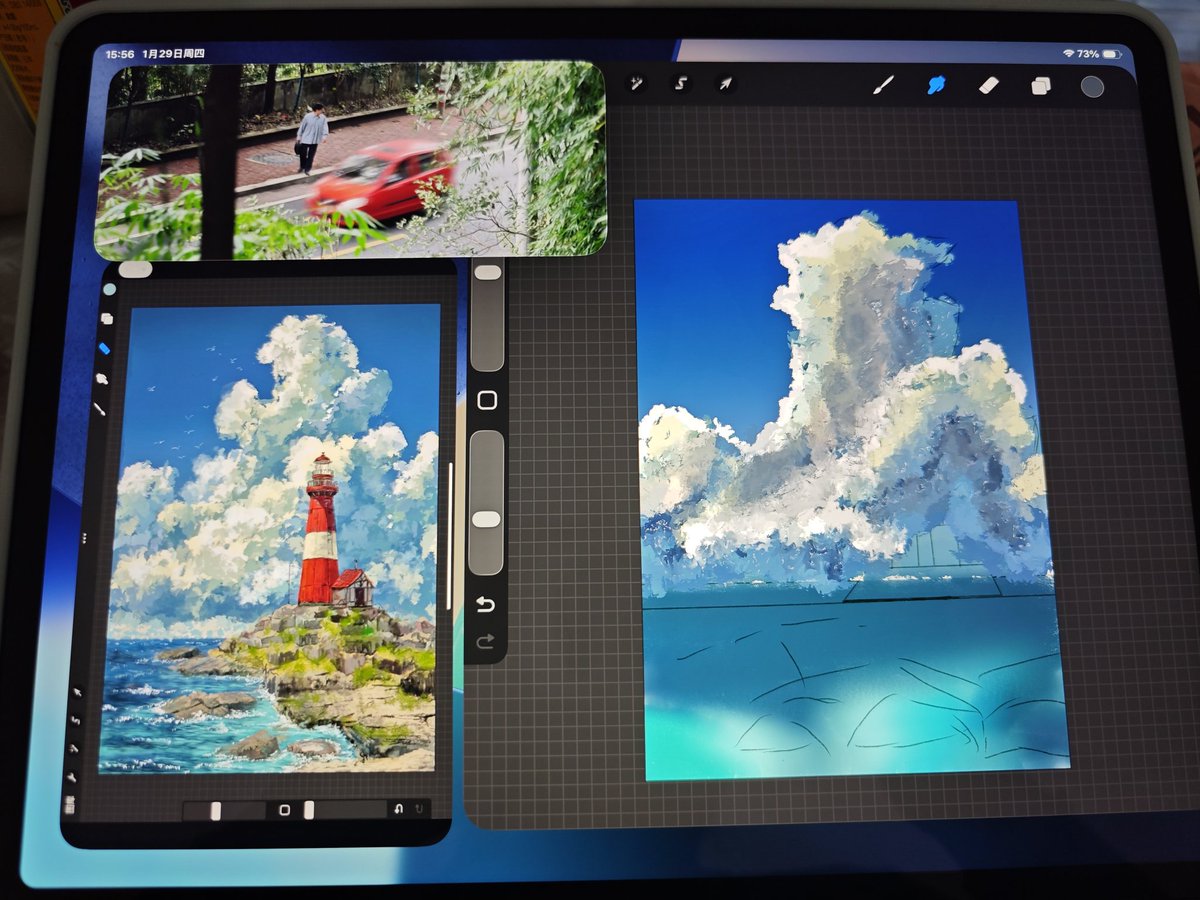Tap the pill grabber atop the main sidebar
The width and height of the screenshot is (1200, 900).
(x=487, y=271)
